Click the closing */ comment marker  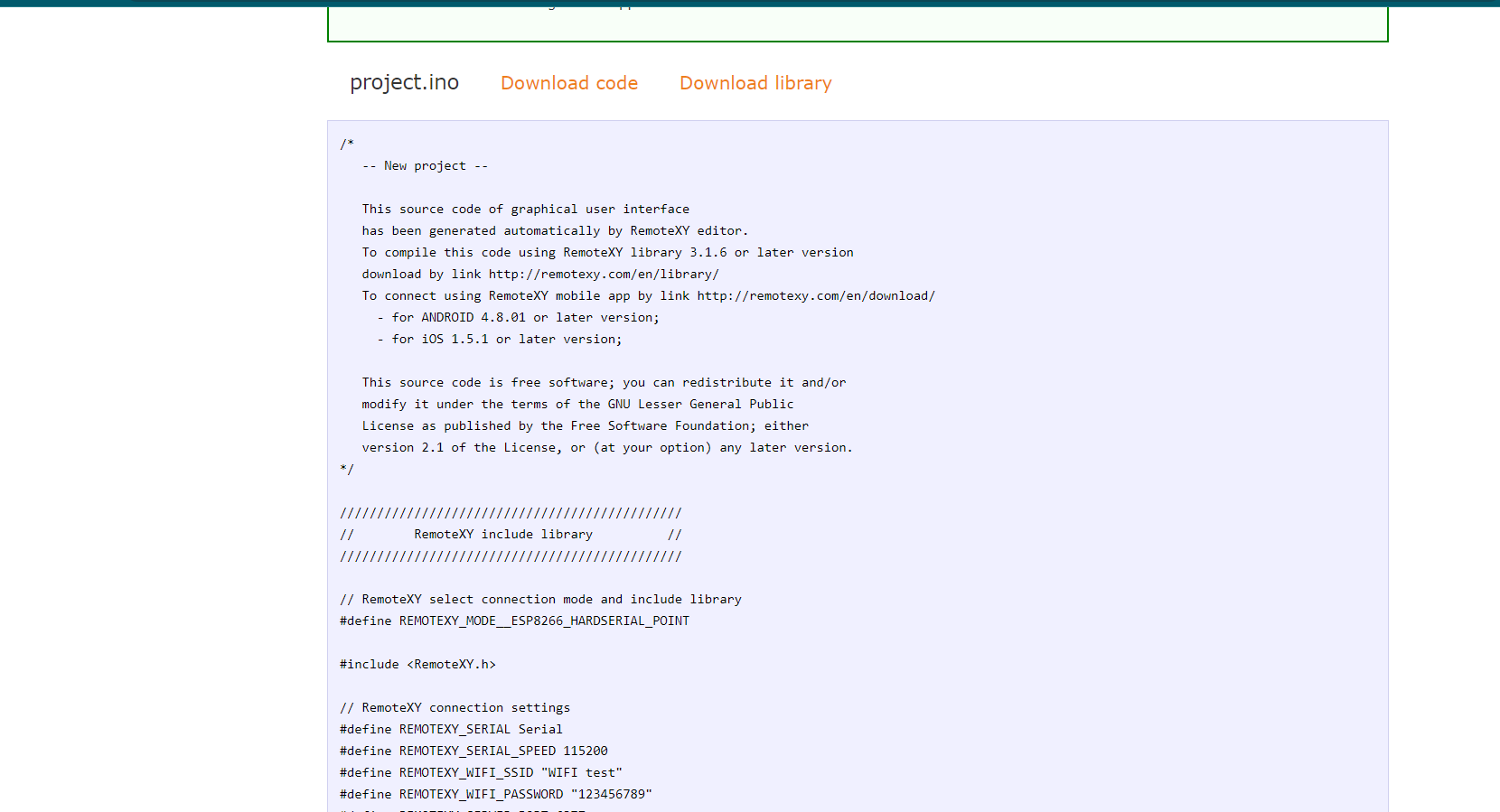pyautogui.click(x=347, y=470)
